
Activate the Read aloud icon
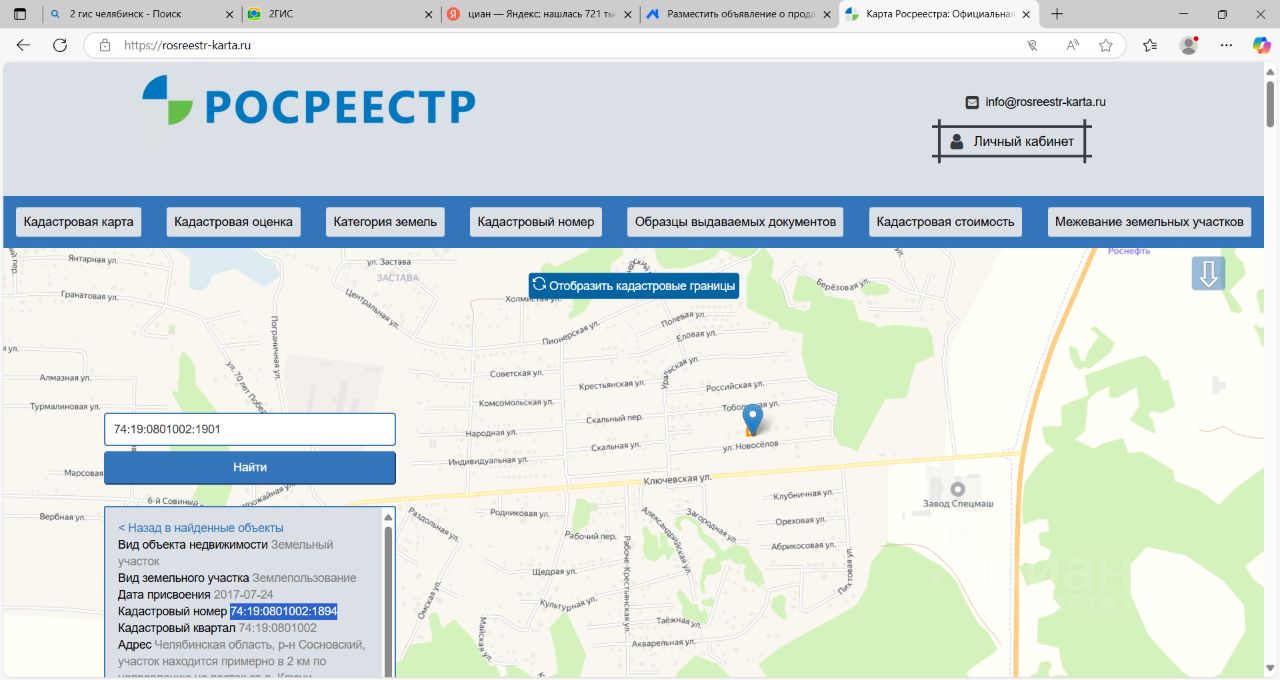click(1072, 45)
